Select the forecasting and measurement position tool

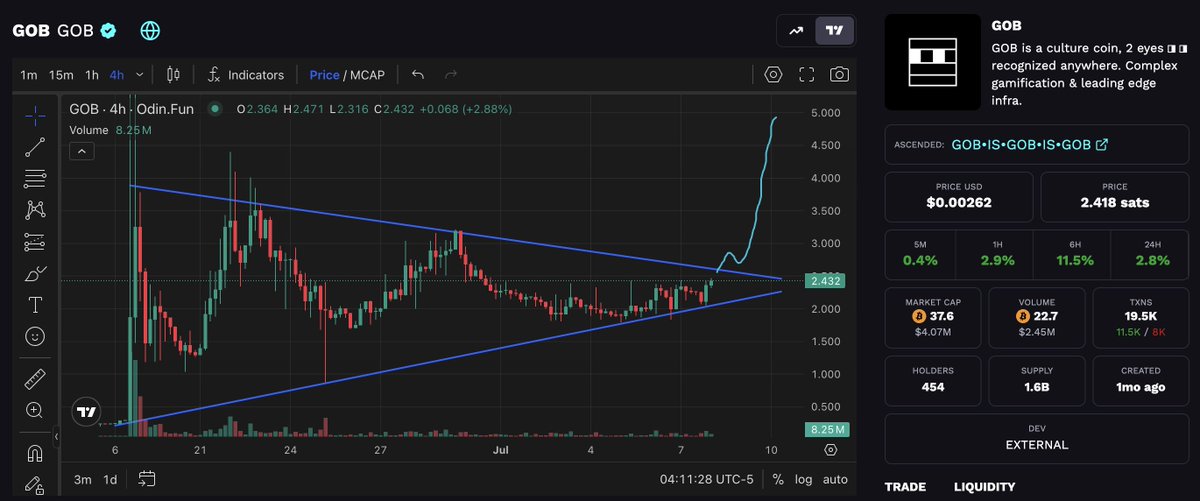pyautogui.click(x=35, y=242)
